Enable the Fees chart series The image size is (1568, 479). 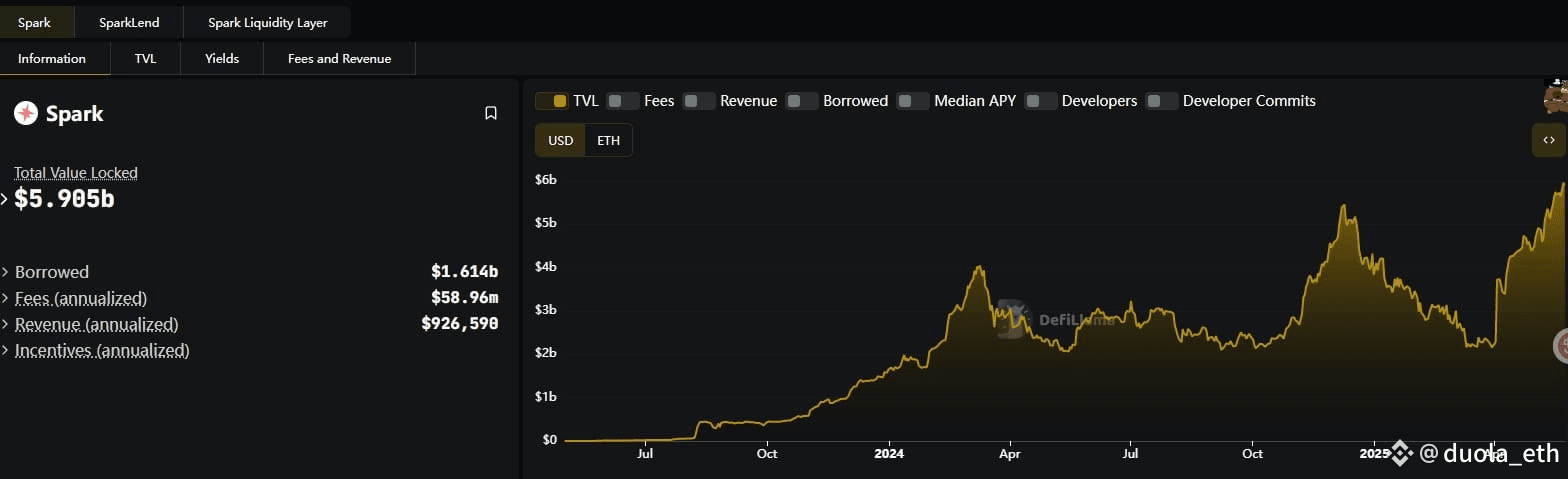623,101
